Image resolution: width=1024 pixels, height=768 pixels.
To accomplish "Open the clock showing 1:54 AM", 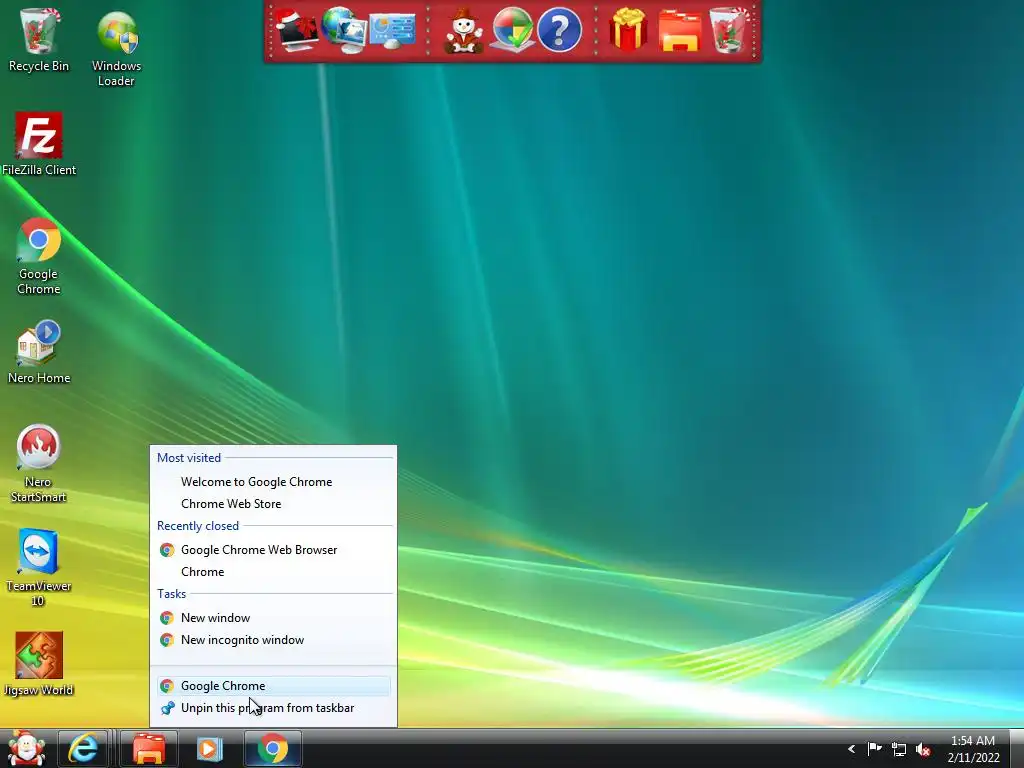I will click(973, 749).
